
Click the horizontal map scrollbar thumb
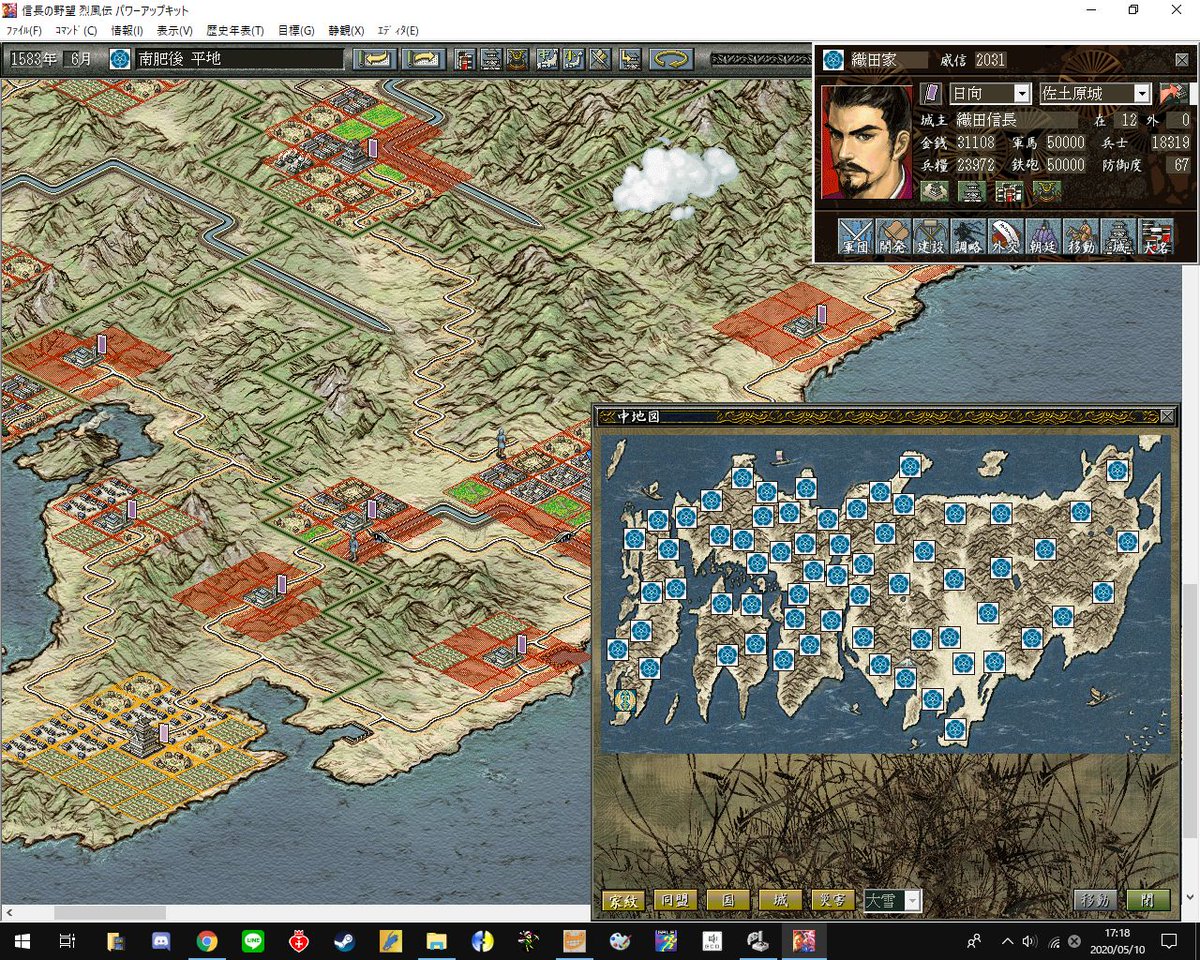(x=110, y=913)
